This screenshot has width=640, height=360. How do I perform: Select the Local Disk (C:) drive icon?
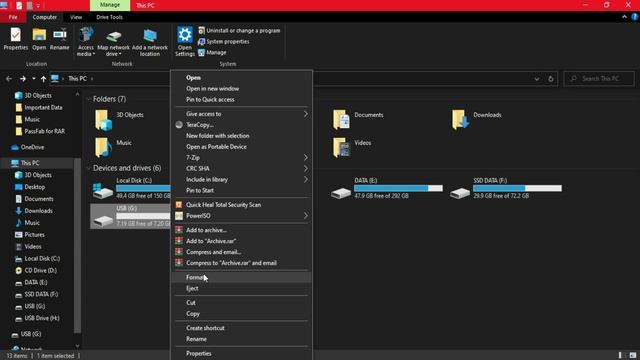pyautogui.click(x=103, y=191)
